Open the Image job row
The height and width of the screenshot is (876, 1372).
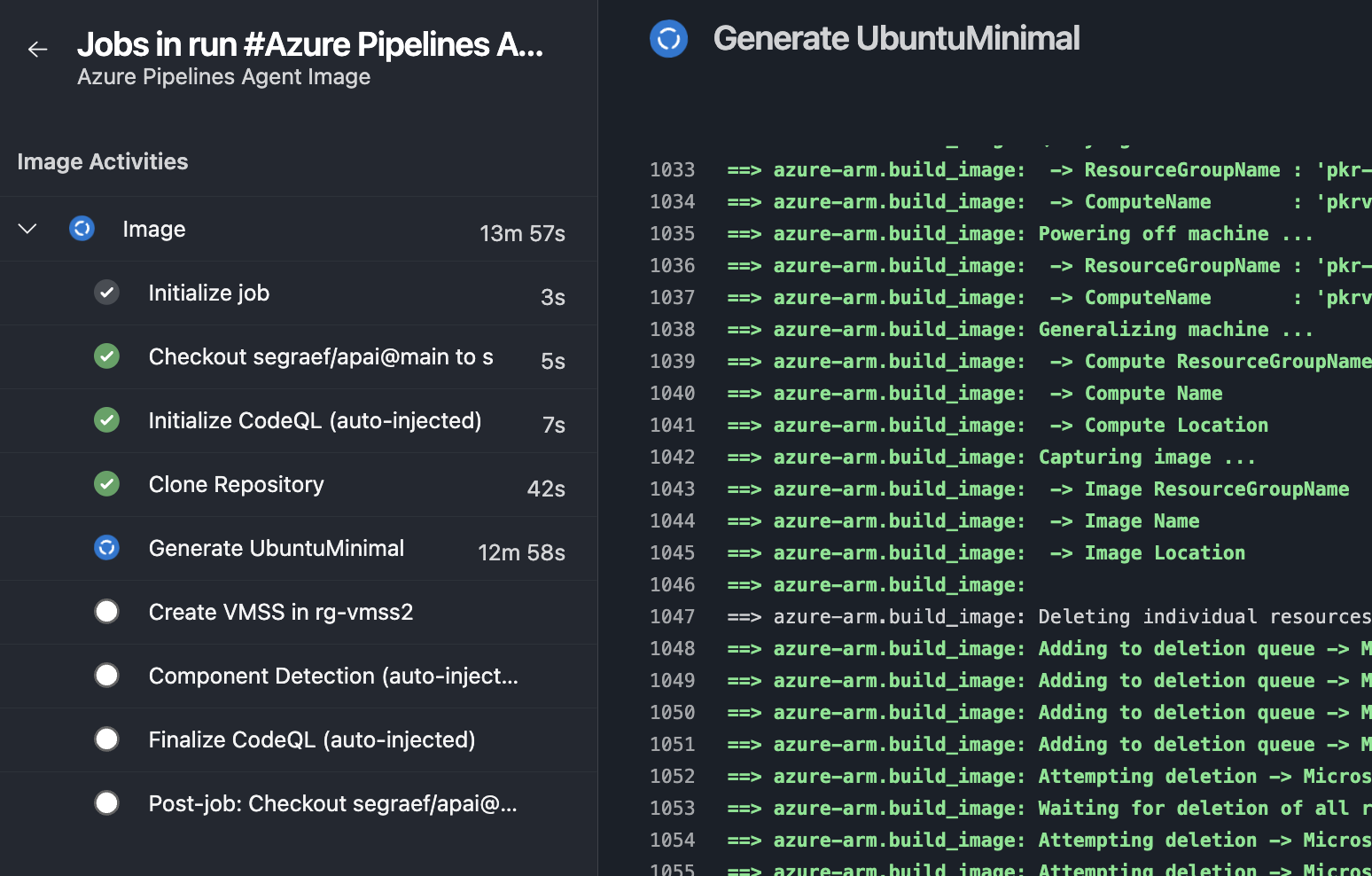[299, 229]
